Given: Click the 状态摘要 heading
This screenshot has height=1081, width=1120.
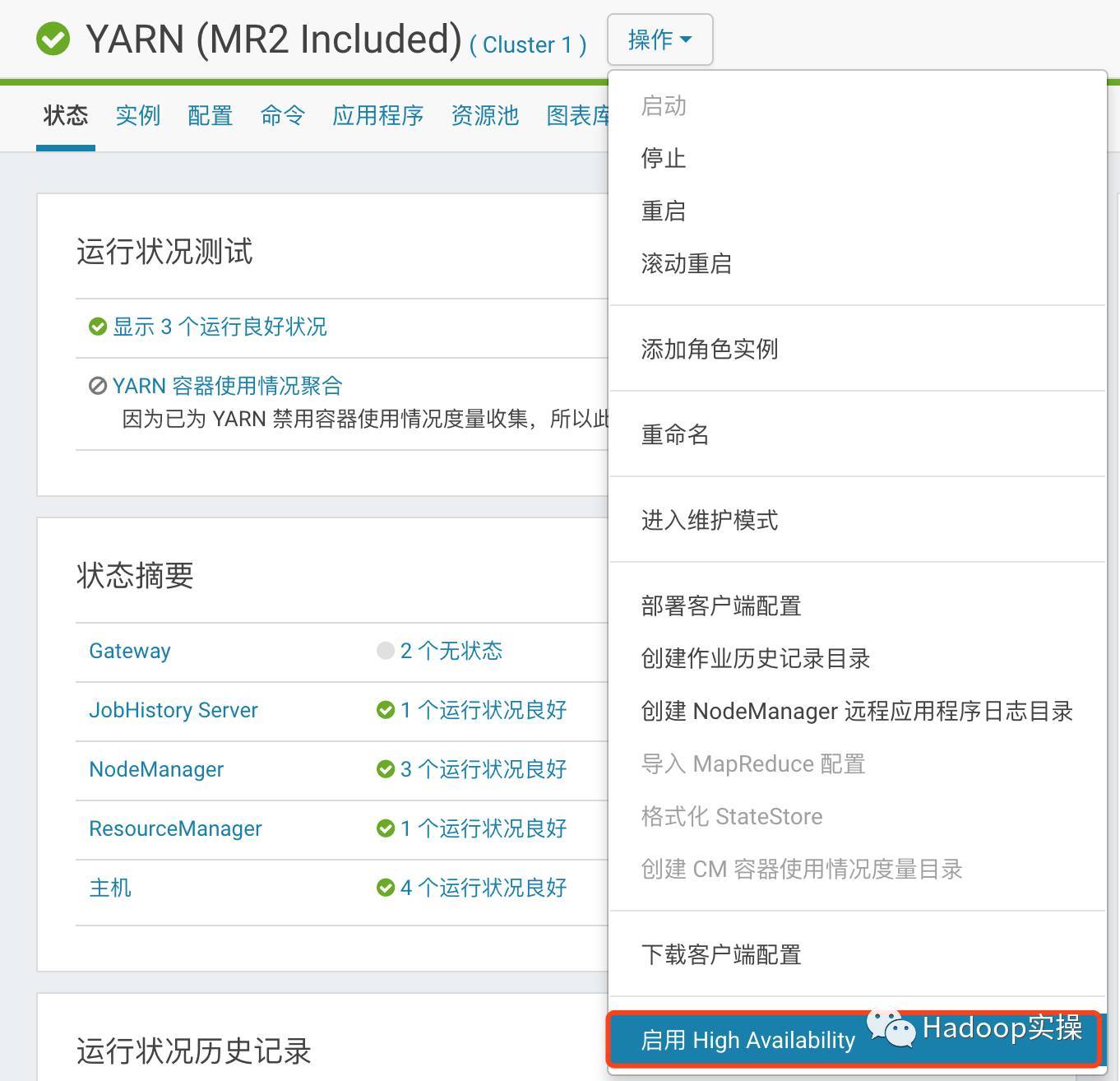Looking at the screenshot, I should (135, 576).
